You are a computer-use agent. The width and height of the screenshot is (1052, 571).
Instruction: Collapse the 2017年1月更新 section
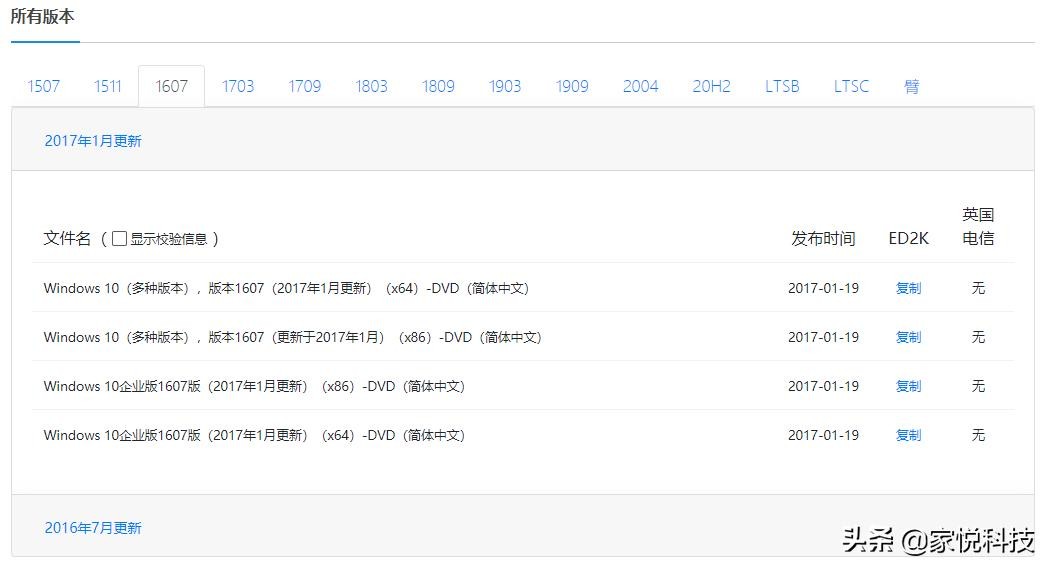coord(93,141)
